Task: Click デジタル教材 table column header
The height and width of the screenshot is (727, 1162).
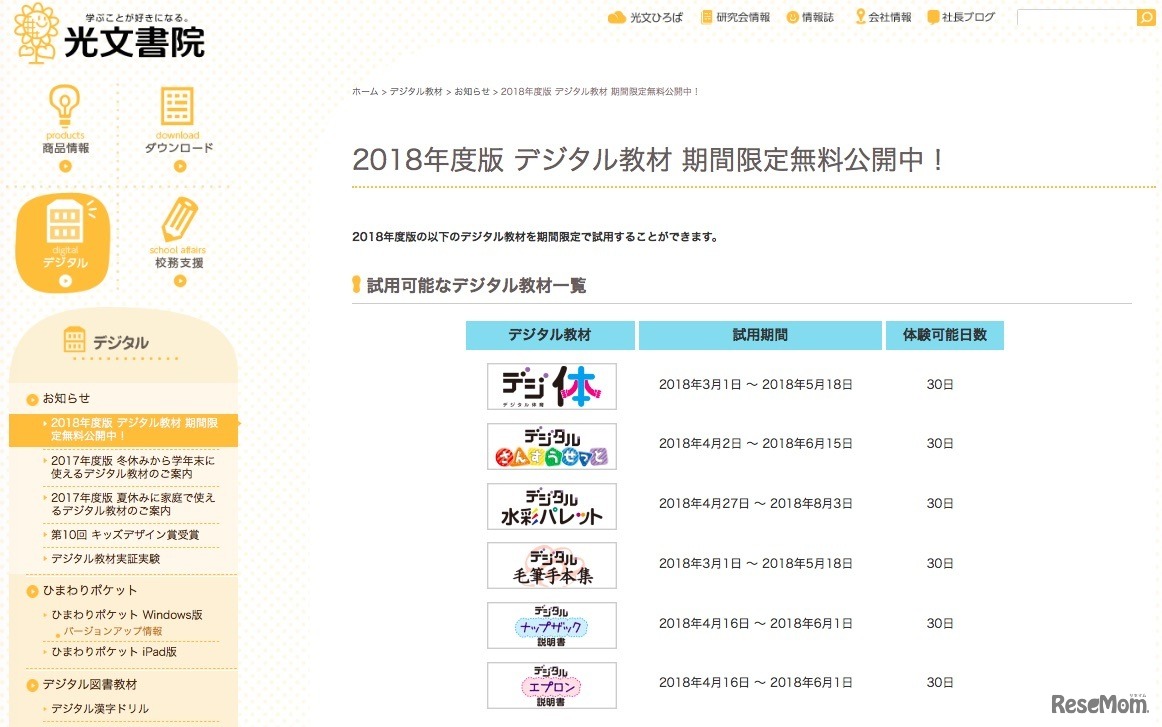Action: (x=550, y=335)
